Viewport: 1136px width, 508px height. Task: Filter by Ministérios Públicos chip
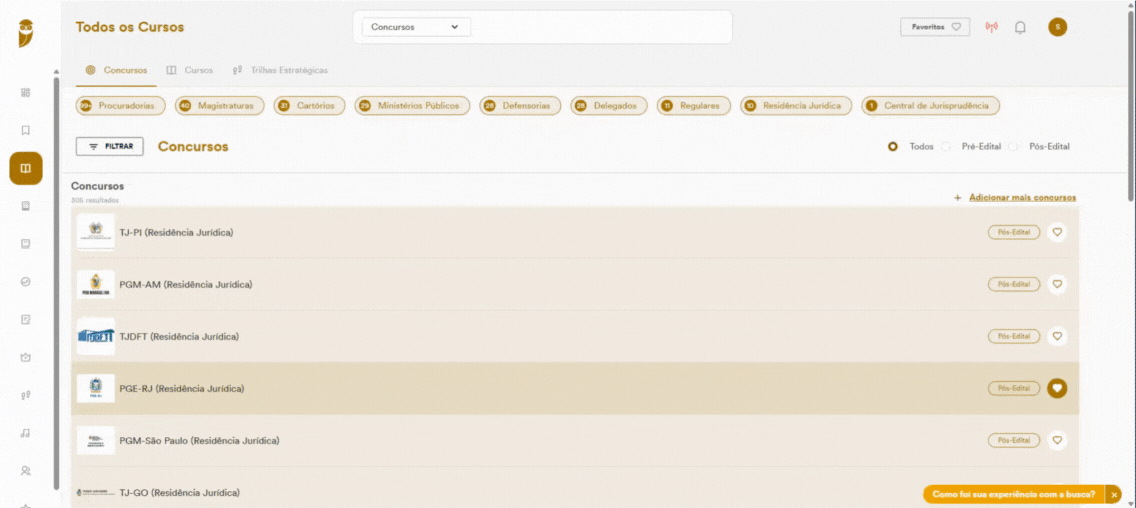(412, 106)
